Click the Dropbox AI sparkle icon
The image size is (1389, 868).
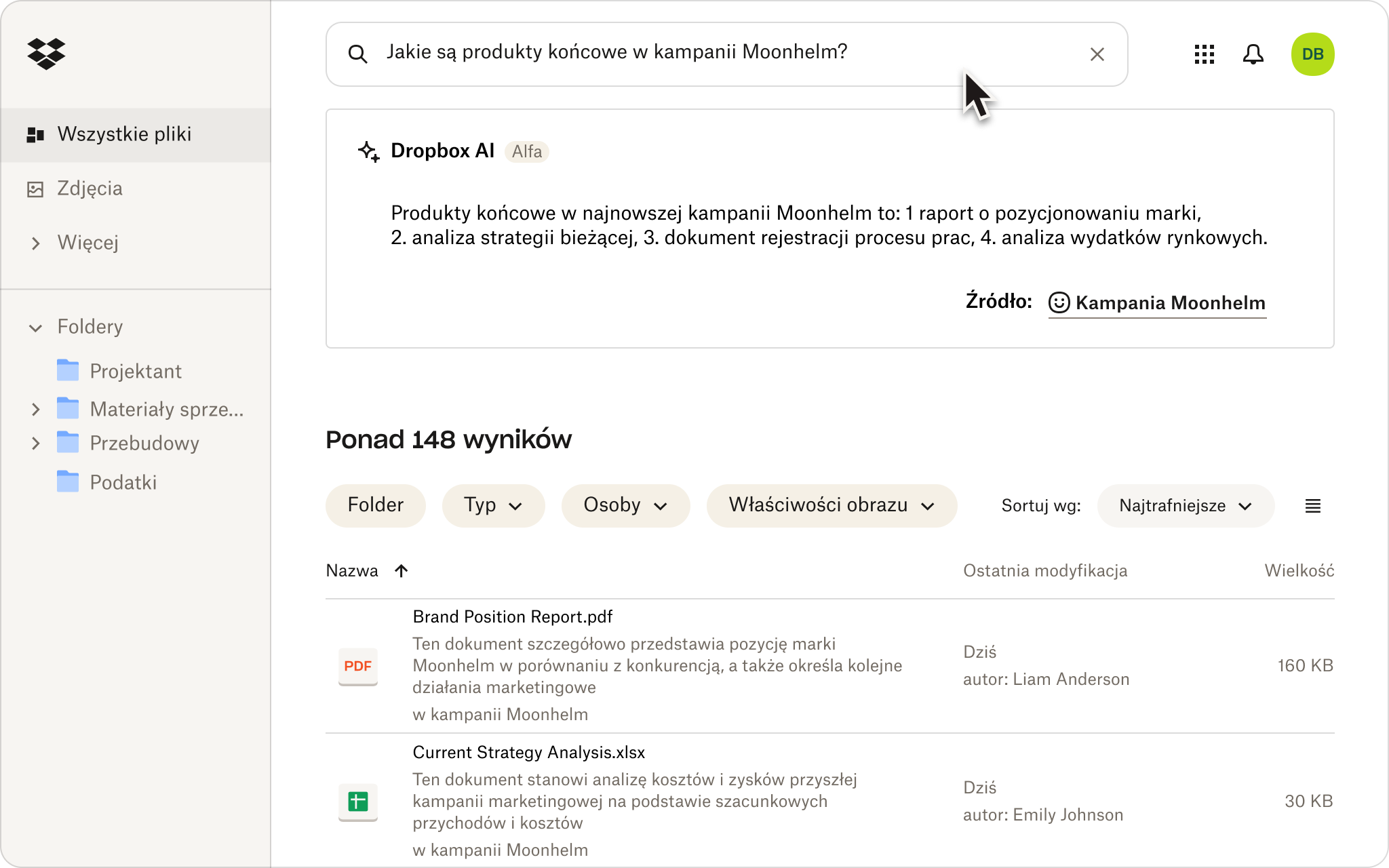point(369,151)
